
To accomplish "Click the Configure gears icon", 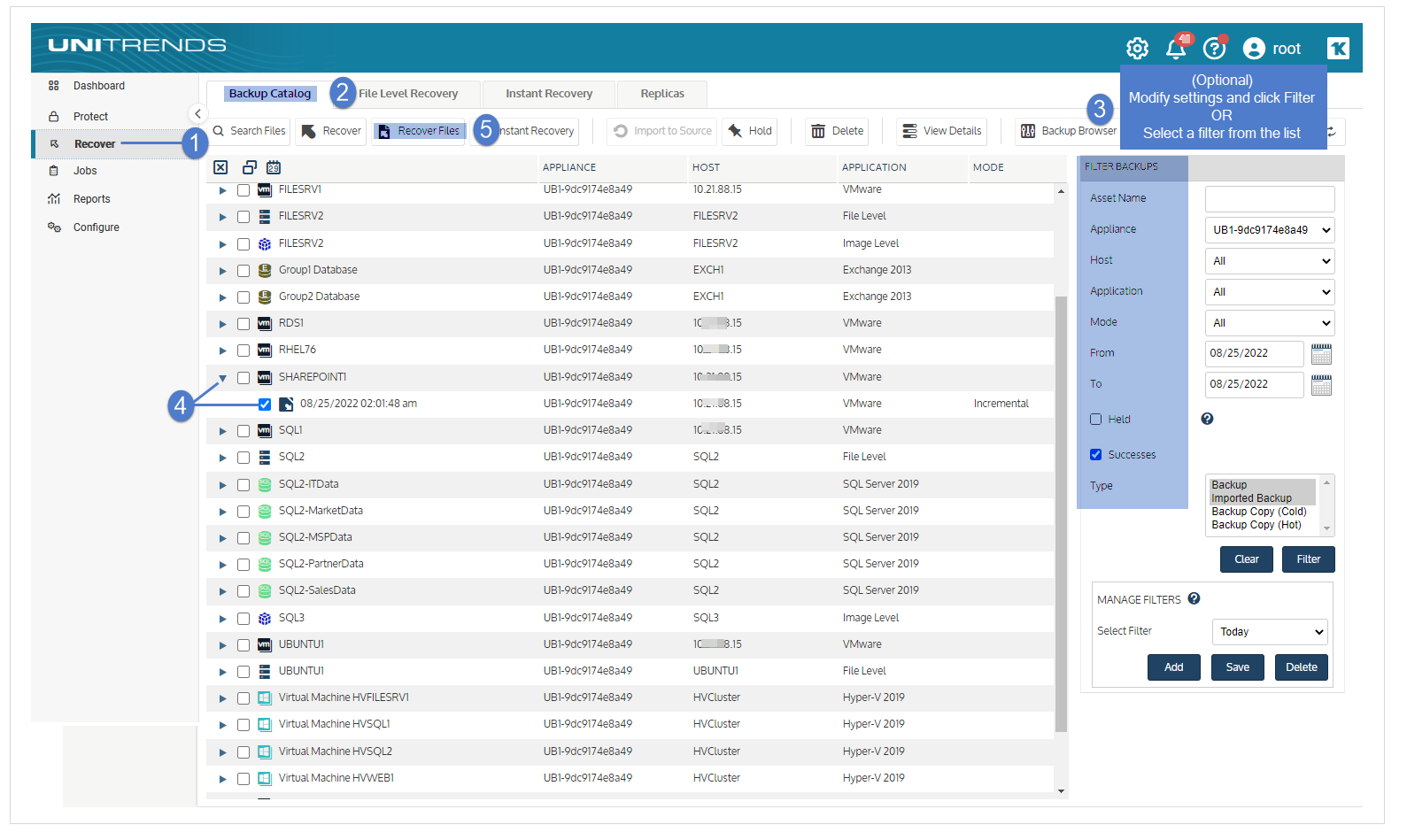I will [x=54, y=227].
